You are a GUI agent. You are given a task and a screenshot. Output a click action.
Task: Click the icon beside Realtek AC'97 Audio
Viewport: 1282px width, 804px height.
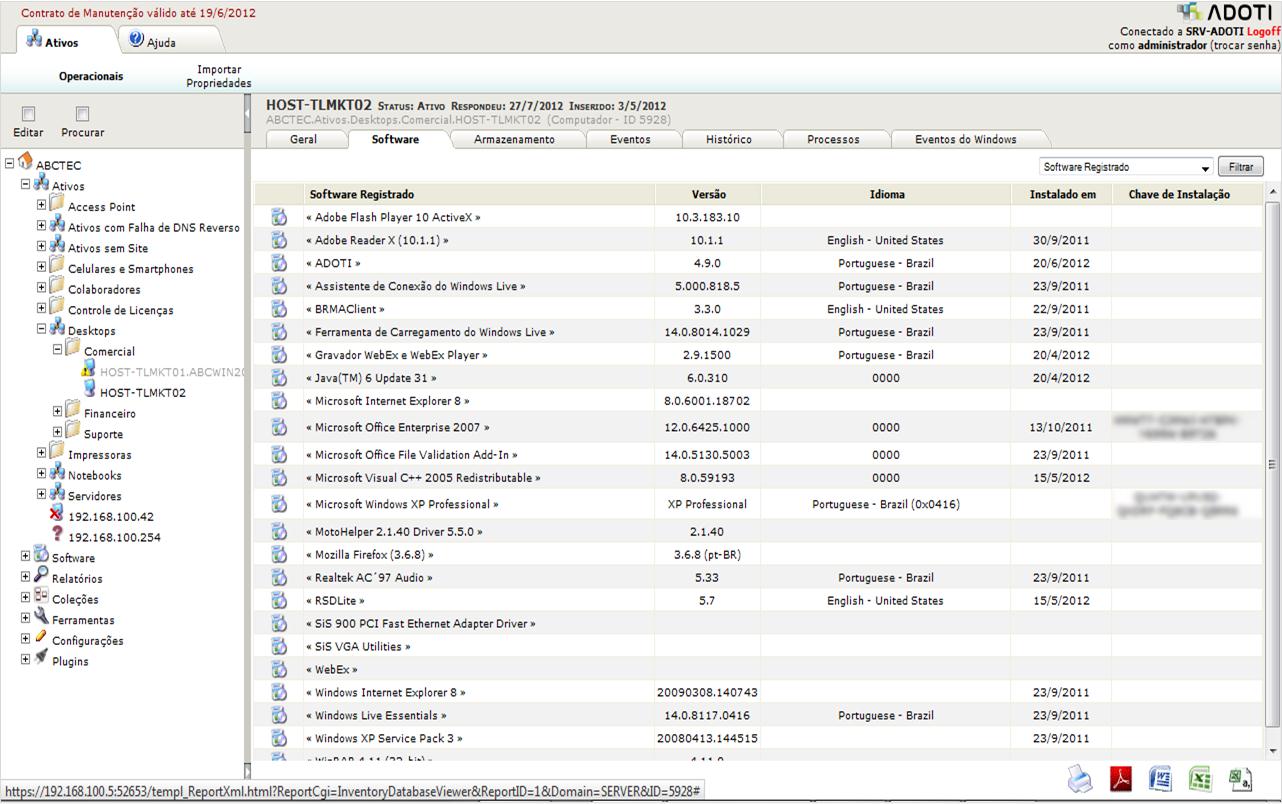(279, 577)
